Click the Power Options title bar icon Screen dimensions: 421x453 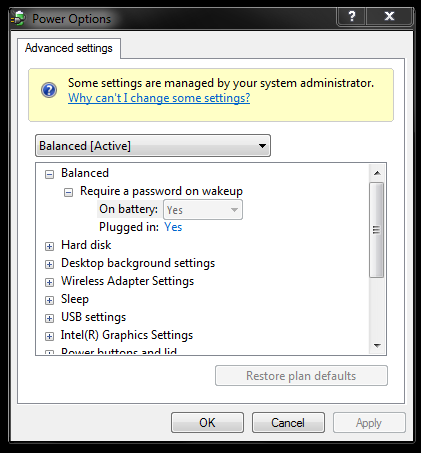click(x=18, y=19)
